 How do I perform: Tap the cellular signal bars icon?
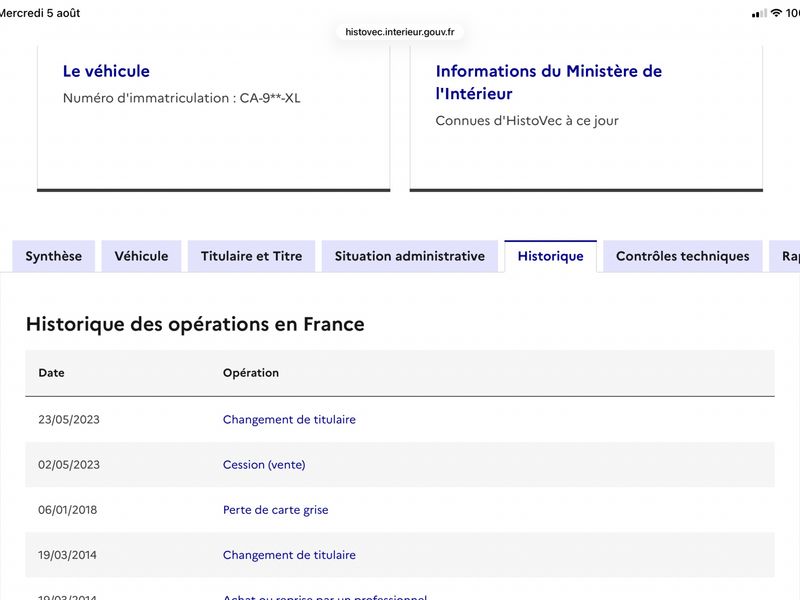pos(759,13)
